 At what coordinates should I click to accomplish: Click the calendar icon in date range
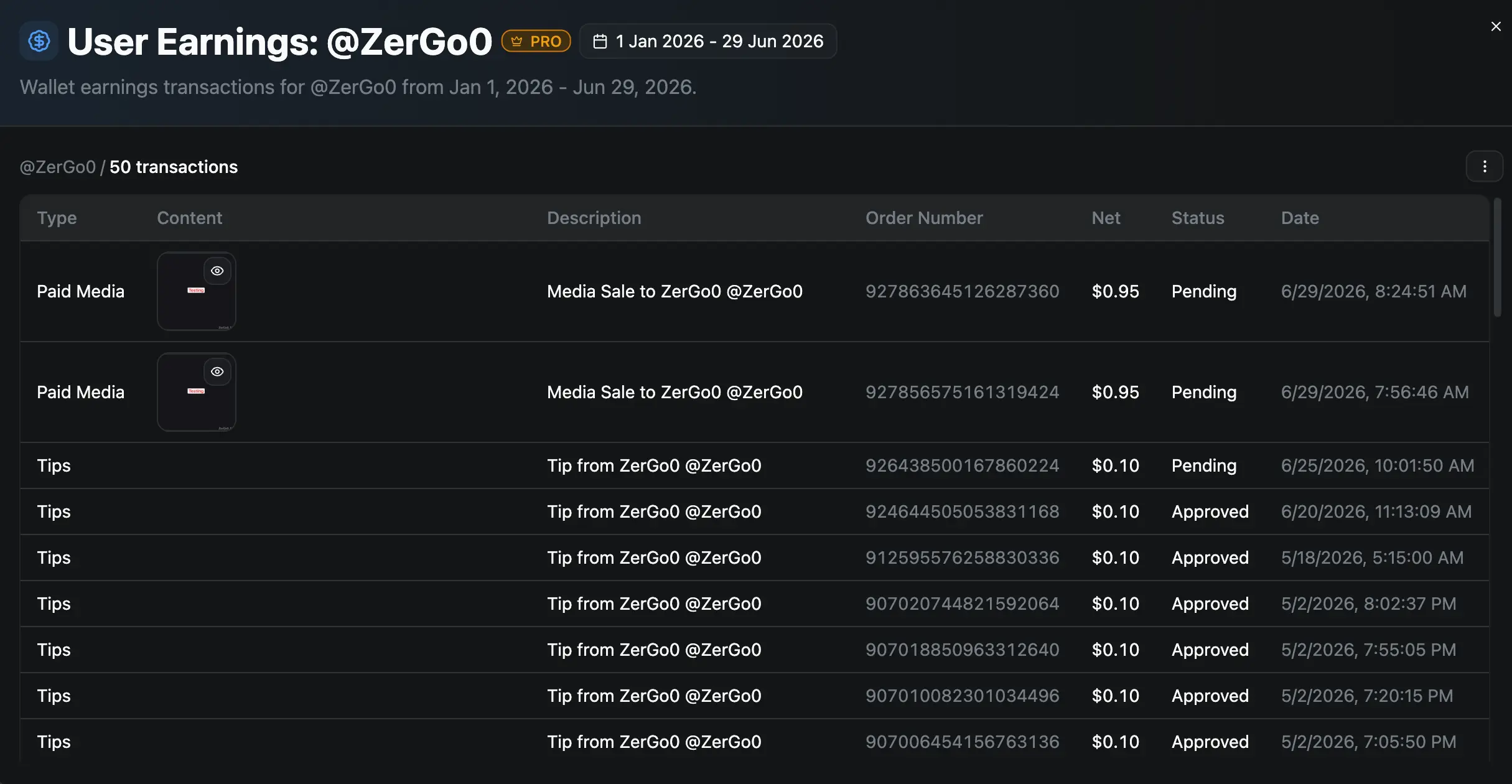tap(600, 41)
